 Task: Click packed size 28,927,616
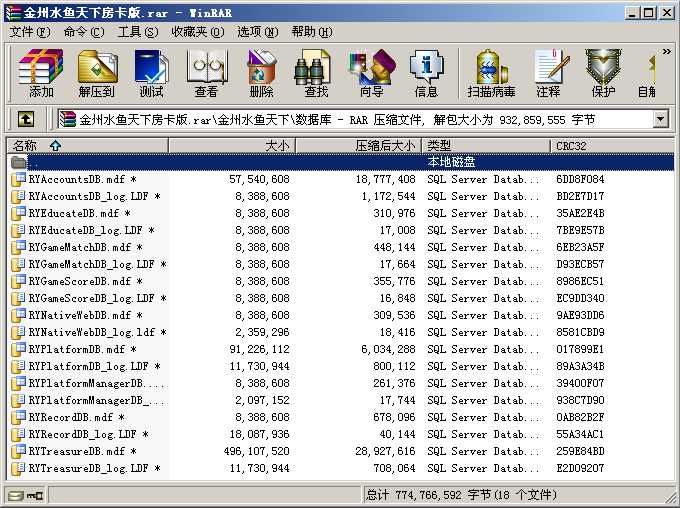click(x=385, y=451)
